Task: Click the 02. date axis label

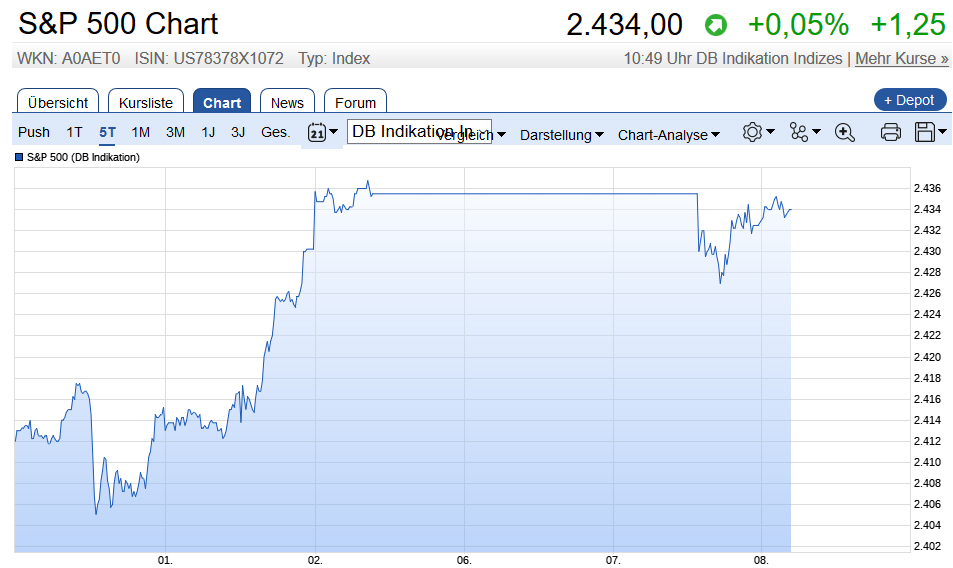Action: [x=315, y=560]
